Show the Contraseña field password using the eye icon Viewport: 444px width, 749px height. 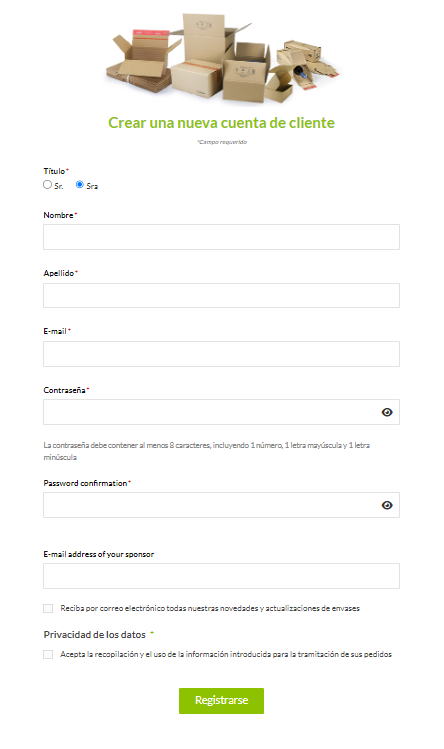(387, 412)
